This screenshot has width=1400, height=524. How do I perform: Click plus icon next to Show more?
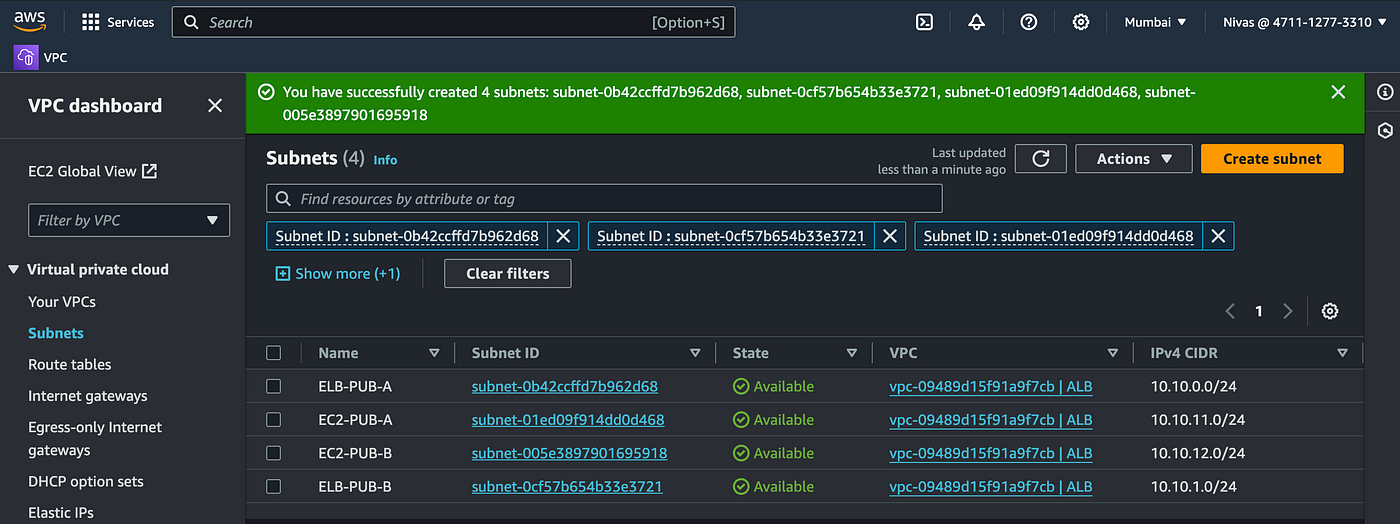point(282,273)
